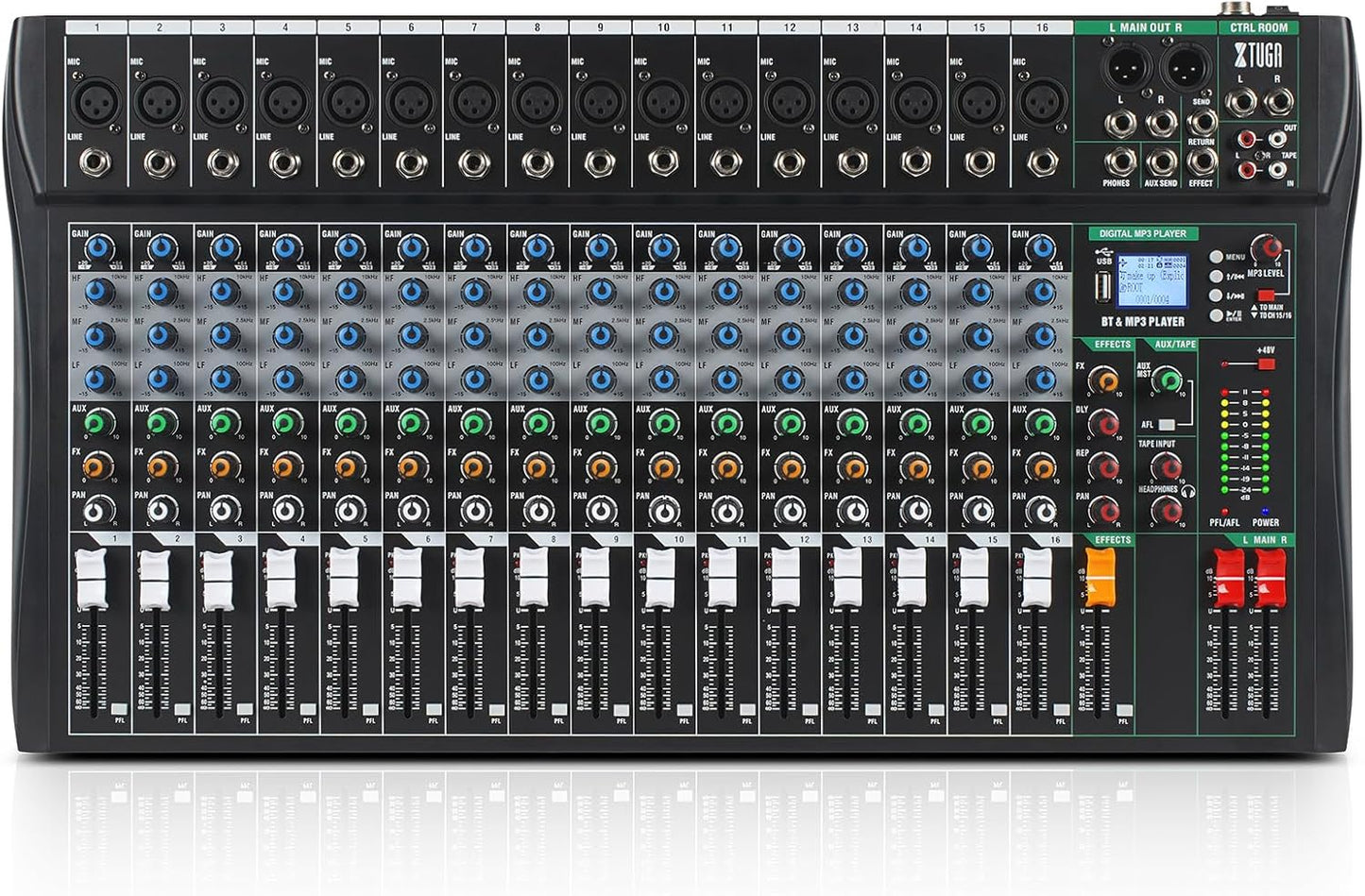
Task: Click the PHONES output jack
Action: (1120, 162)
